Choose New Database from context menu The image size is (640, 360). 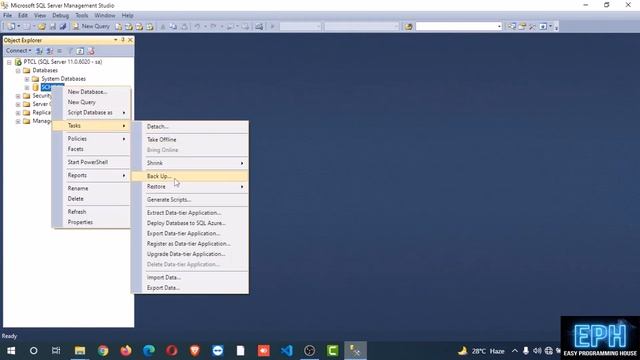pos(91,92)
